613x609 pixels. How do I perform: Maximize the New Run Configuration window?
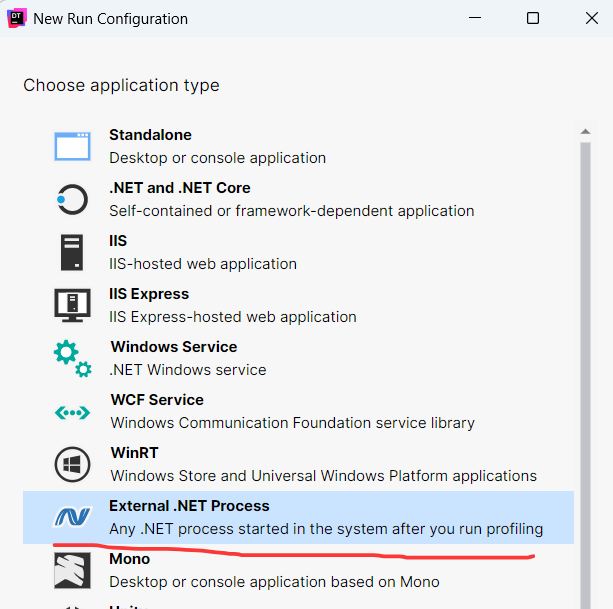pyautogui.click(x=533, y=18)
